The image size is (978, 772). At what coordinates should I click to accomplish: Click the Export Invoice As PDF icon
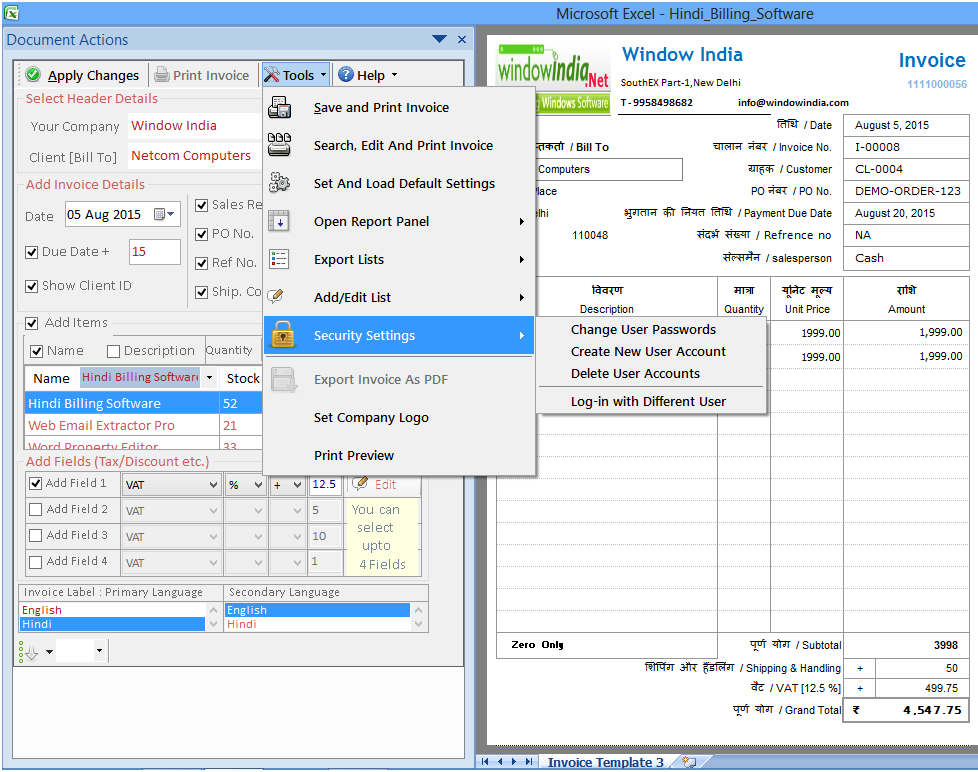[x=283, y=380]
